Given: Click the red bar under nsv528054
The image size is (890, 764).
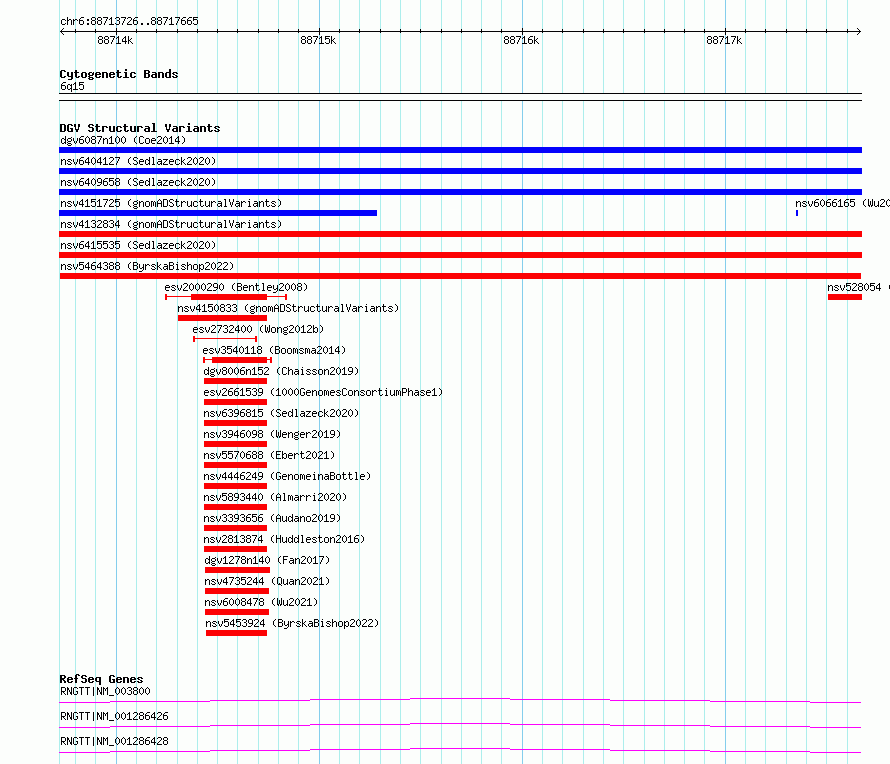Looking at the screenshot, I should (845, 297).
